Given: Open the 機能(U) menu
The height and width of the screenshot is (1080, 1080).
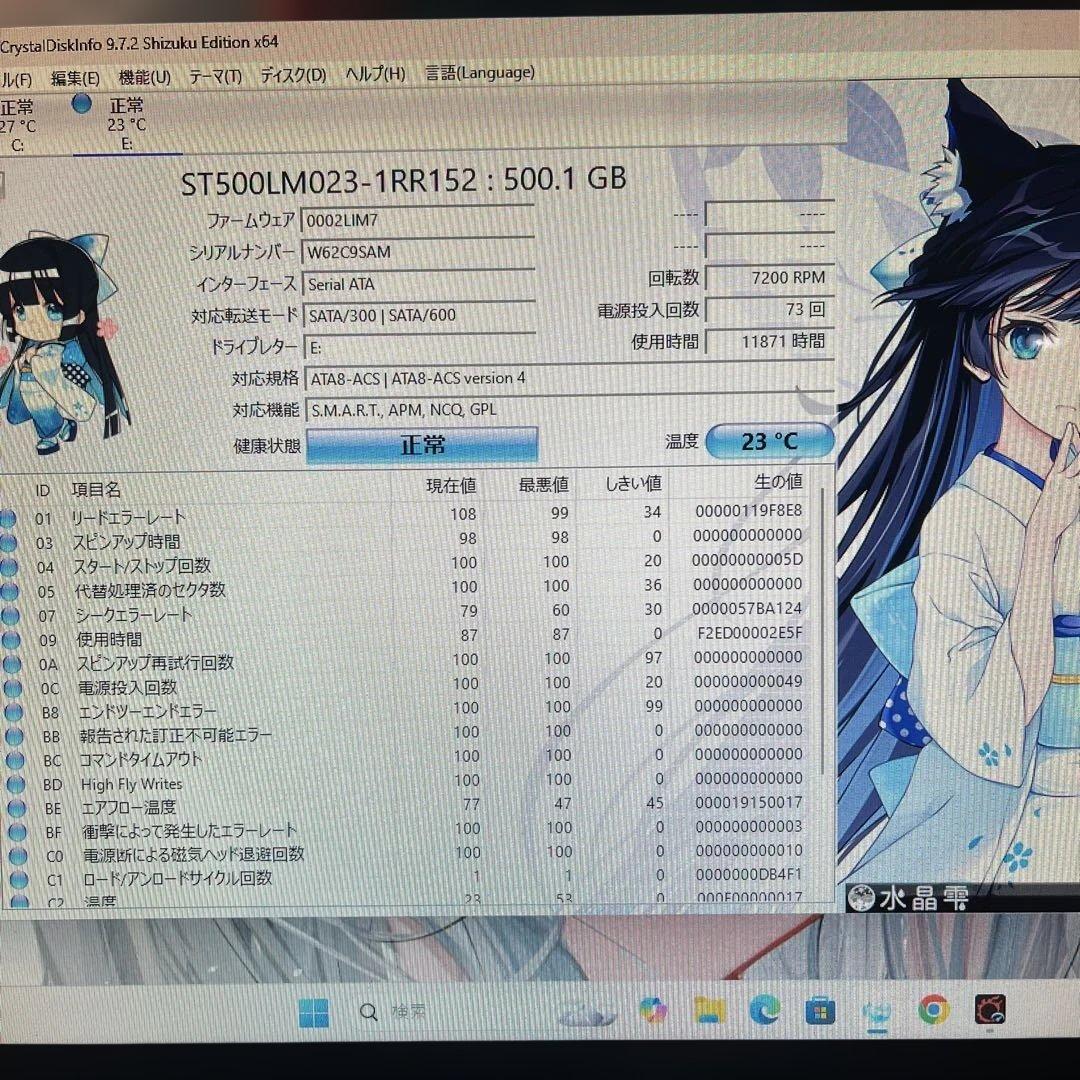Looking at the screenshot, I should [144, 73].
